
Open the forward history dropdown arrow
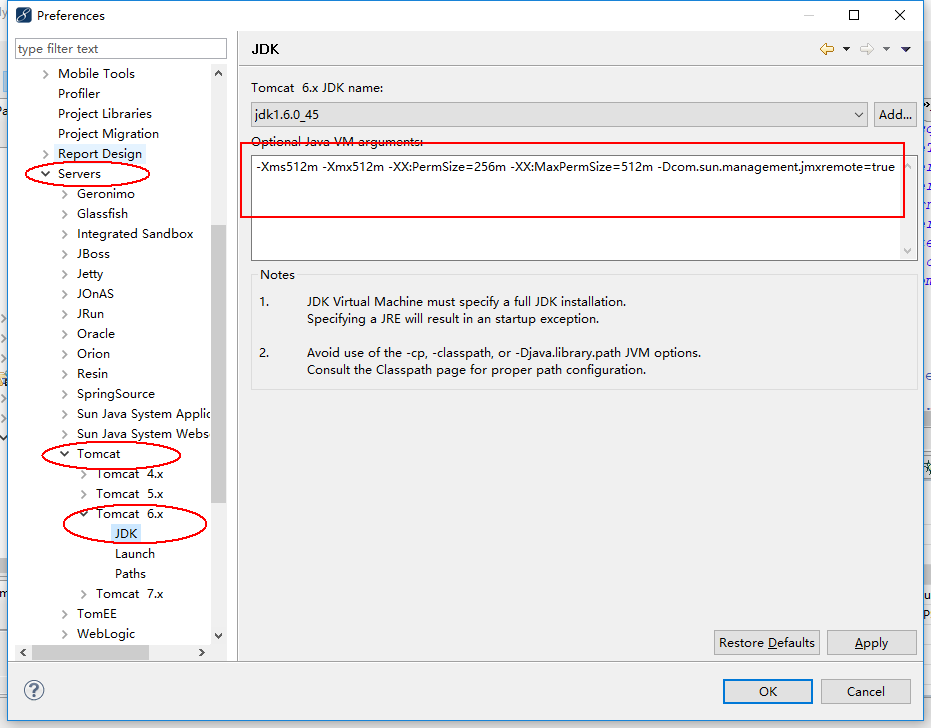[886, 49]
